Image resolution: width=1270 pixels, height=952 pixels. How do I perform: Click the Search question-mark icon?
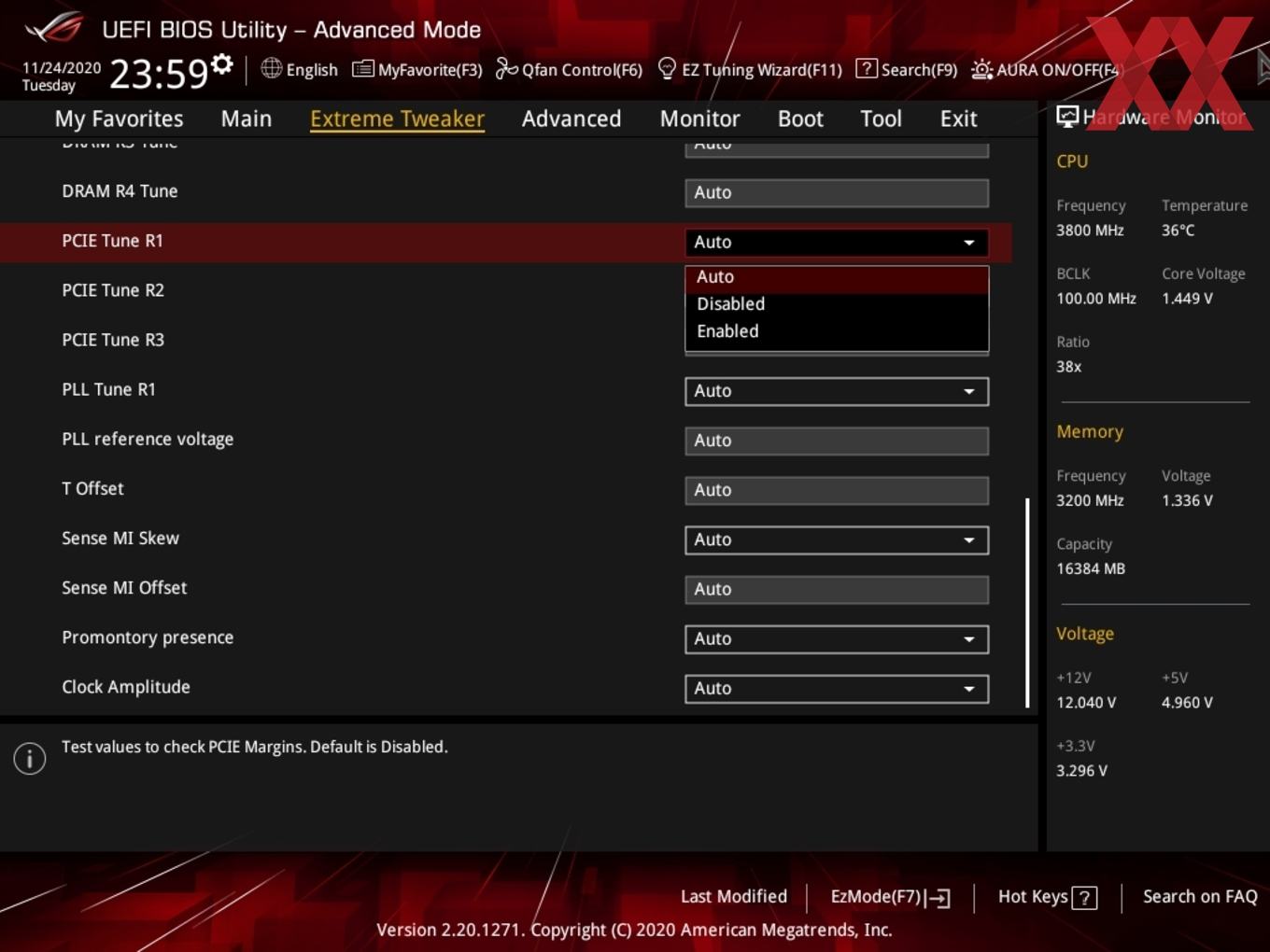click(867, 69)
